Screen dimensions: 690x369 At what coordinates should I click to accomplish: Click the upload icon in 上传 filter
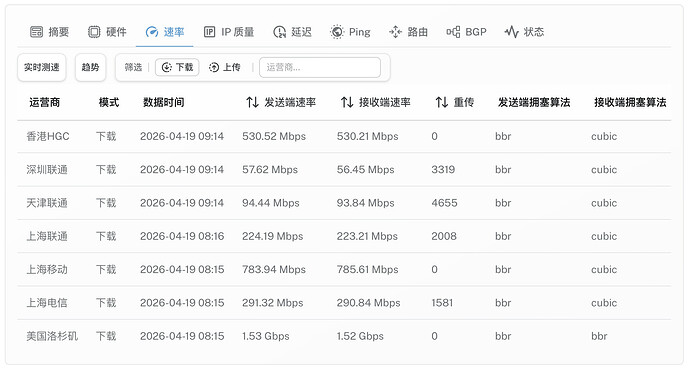pyautogui.click(x=214, y=67)
